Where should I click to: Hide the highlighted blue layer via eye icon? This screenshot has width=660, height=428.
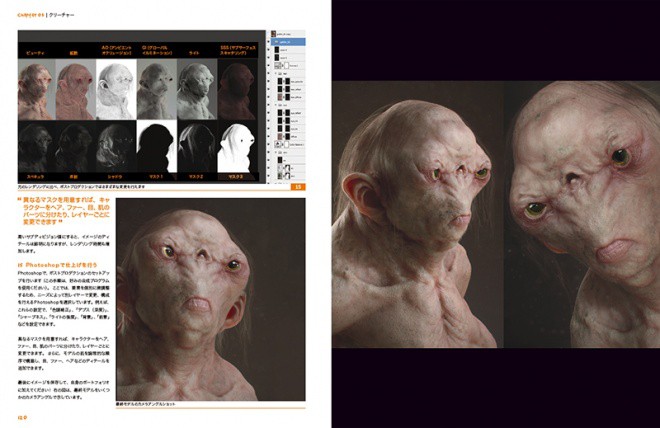(268, 42)
